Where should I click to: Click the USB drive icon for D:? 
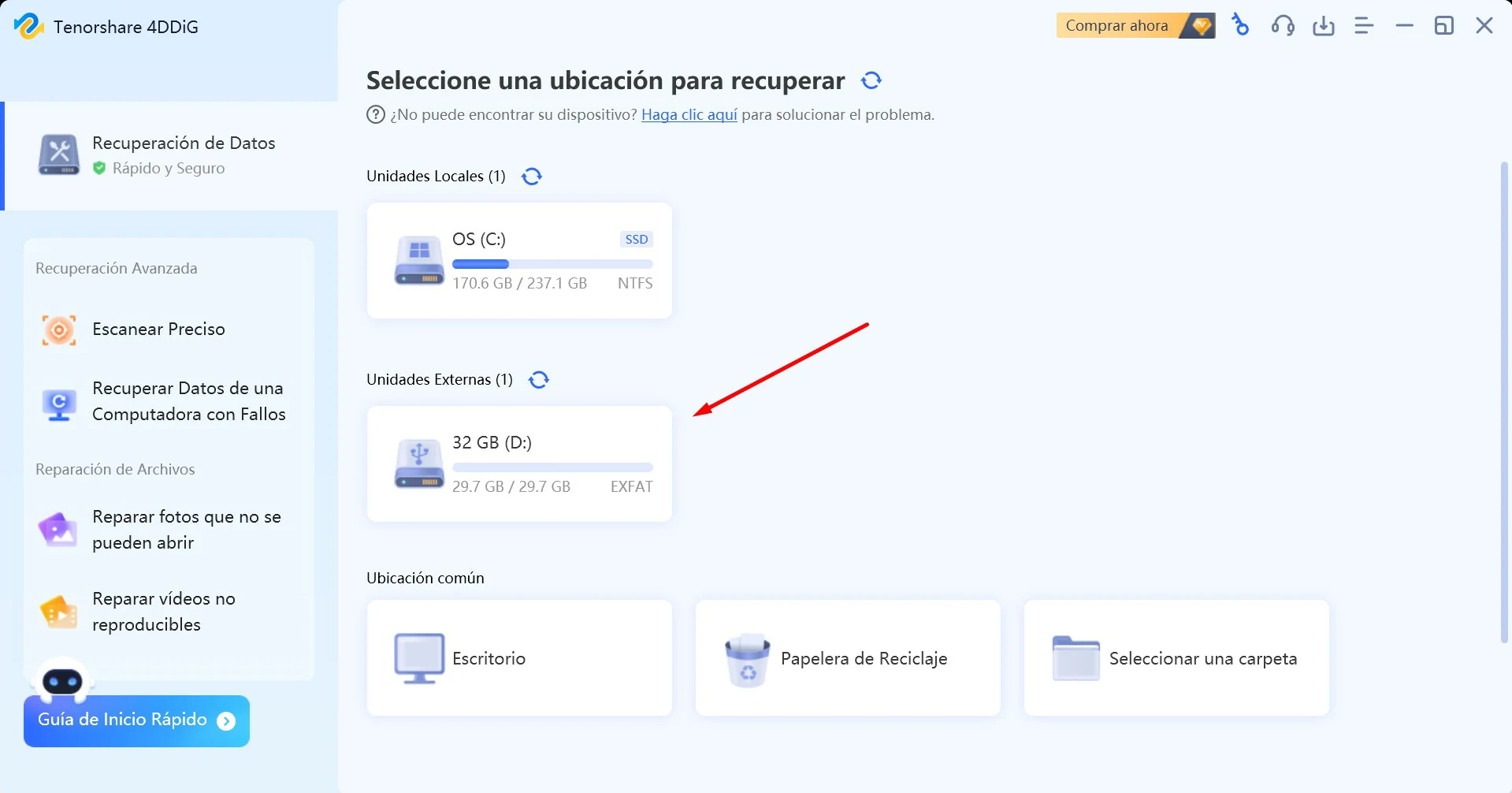pyautogui.click(x=419, y=464)
